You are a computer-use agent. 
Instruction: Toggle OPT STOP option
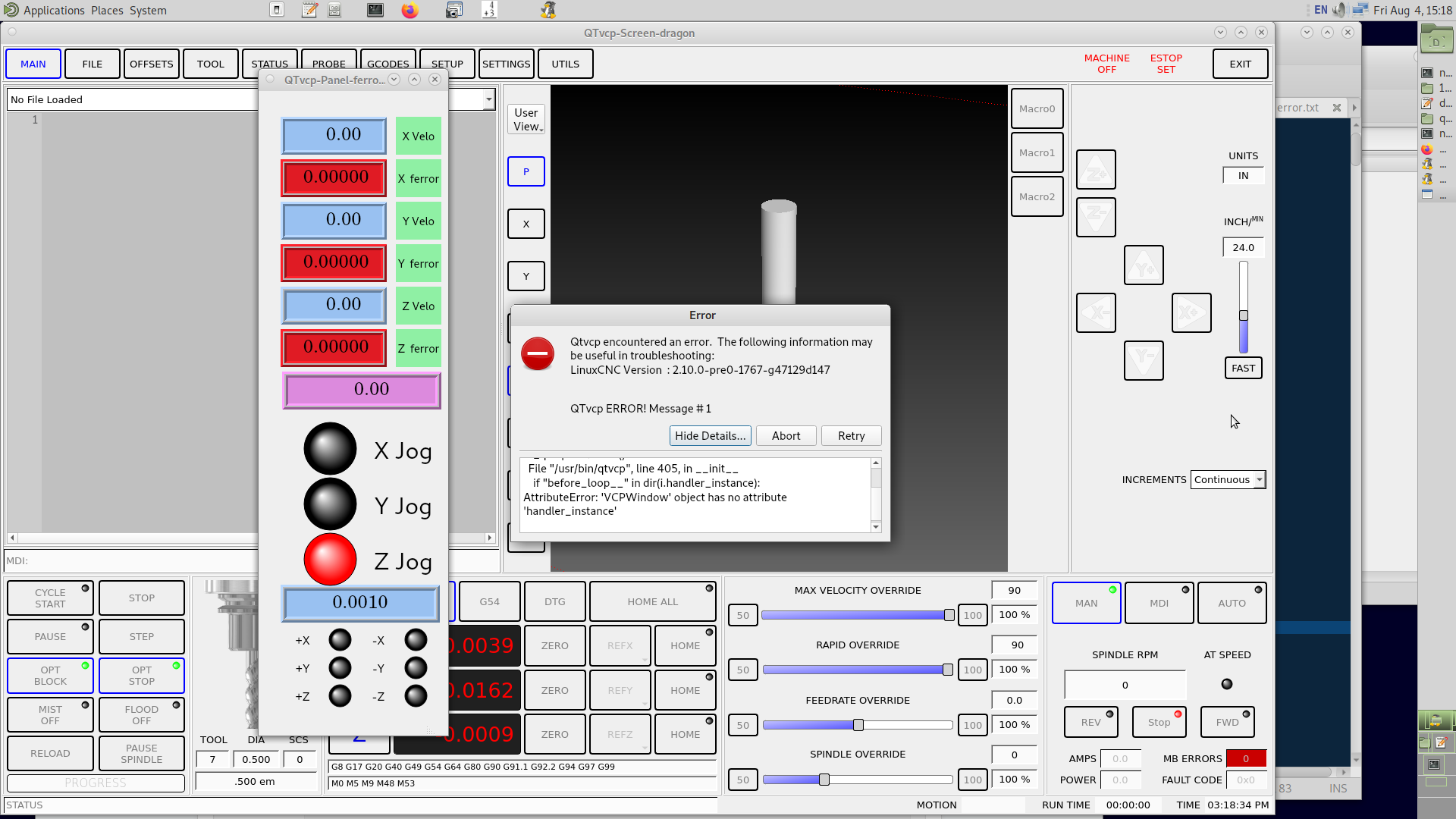click(x=142, y=676)
